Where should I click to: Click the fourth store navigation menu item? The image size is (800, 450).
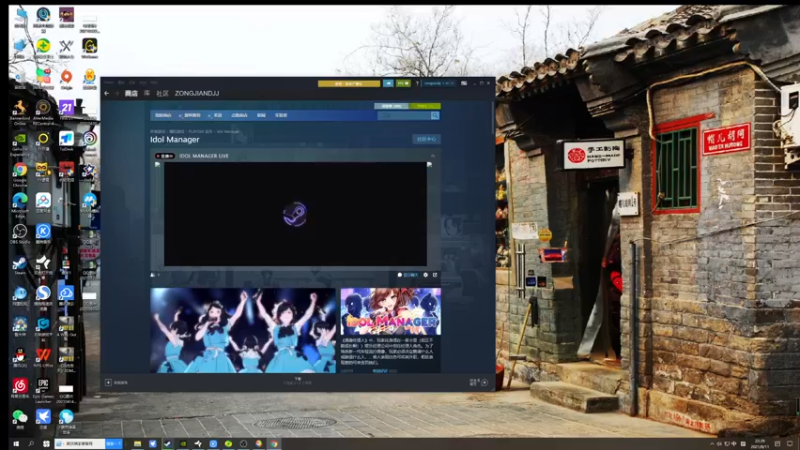click(239, 115)
